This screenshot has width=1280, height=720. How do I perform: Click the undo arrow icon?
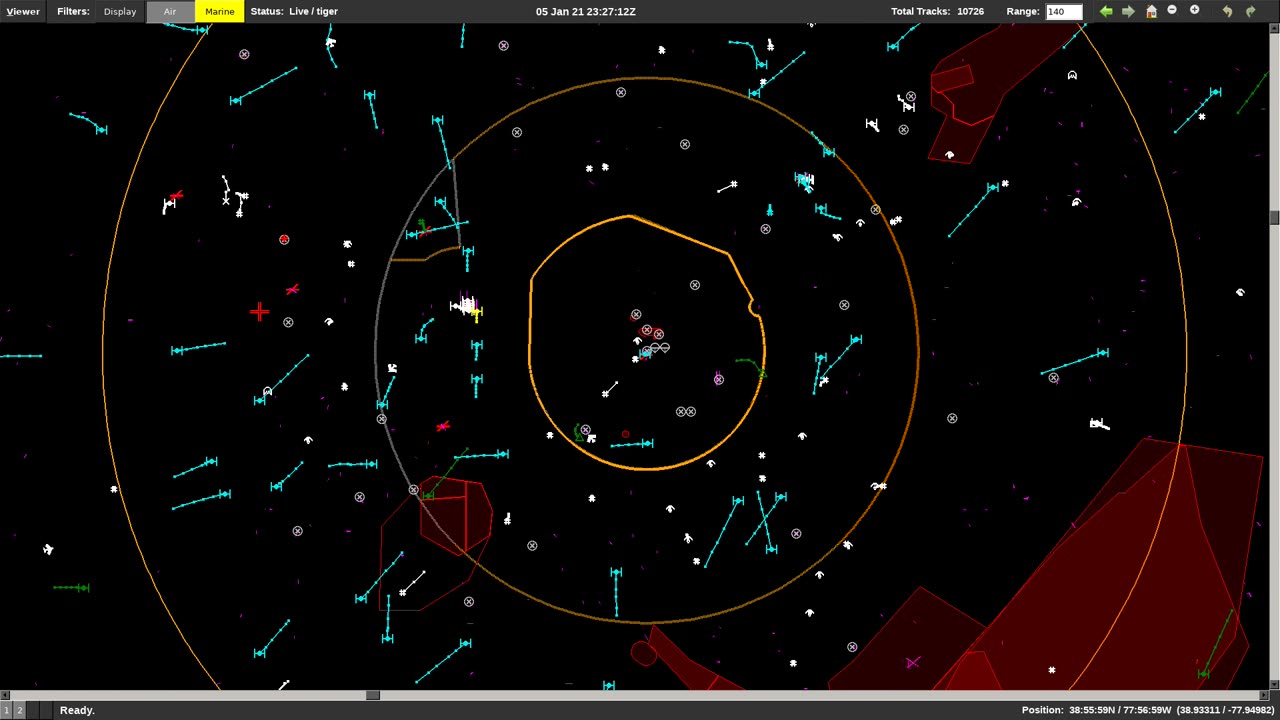click(1227, 11)
